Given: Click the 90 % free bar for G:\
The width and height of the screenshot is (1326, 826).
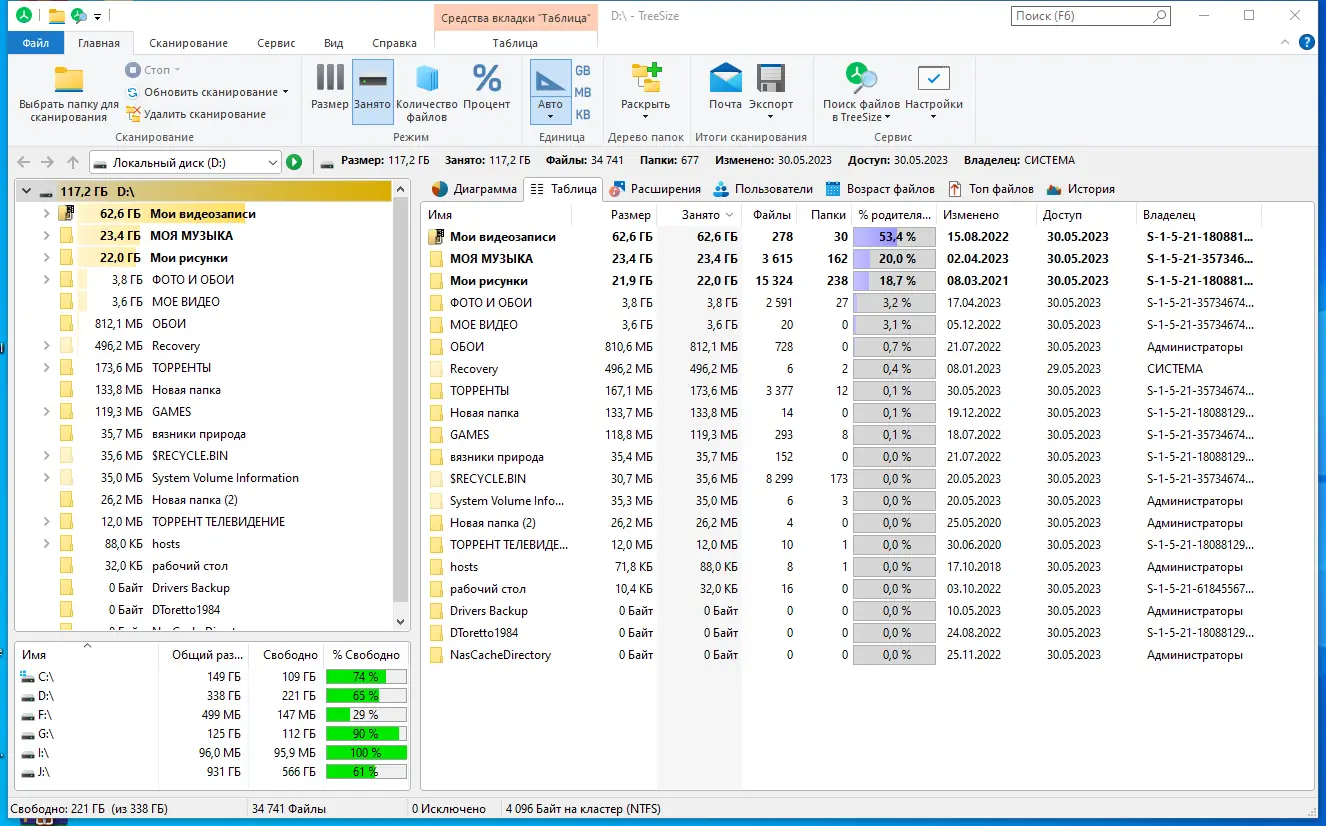Looking at the screenshot, I should pos(366,734).
